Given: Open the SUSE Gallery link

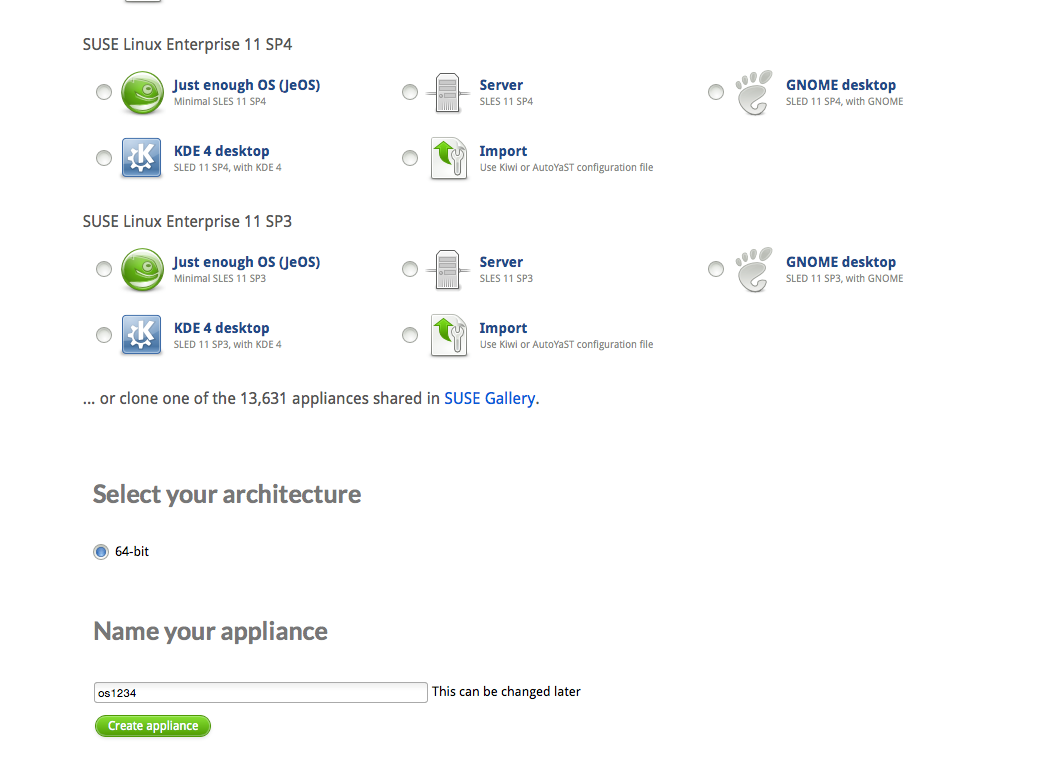Looking at the screenshot, I should [x=490, y=398].
